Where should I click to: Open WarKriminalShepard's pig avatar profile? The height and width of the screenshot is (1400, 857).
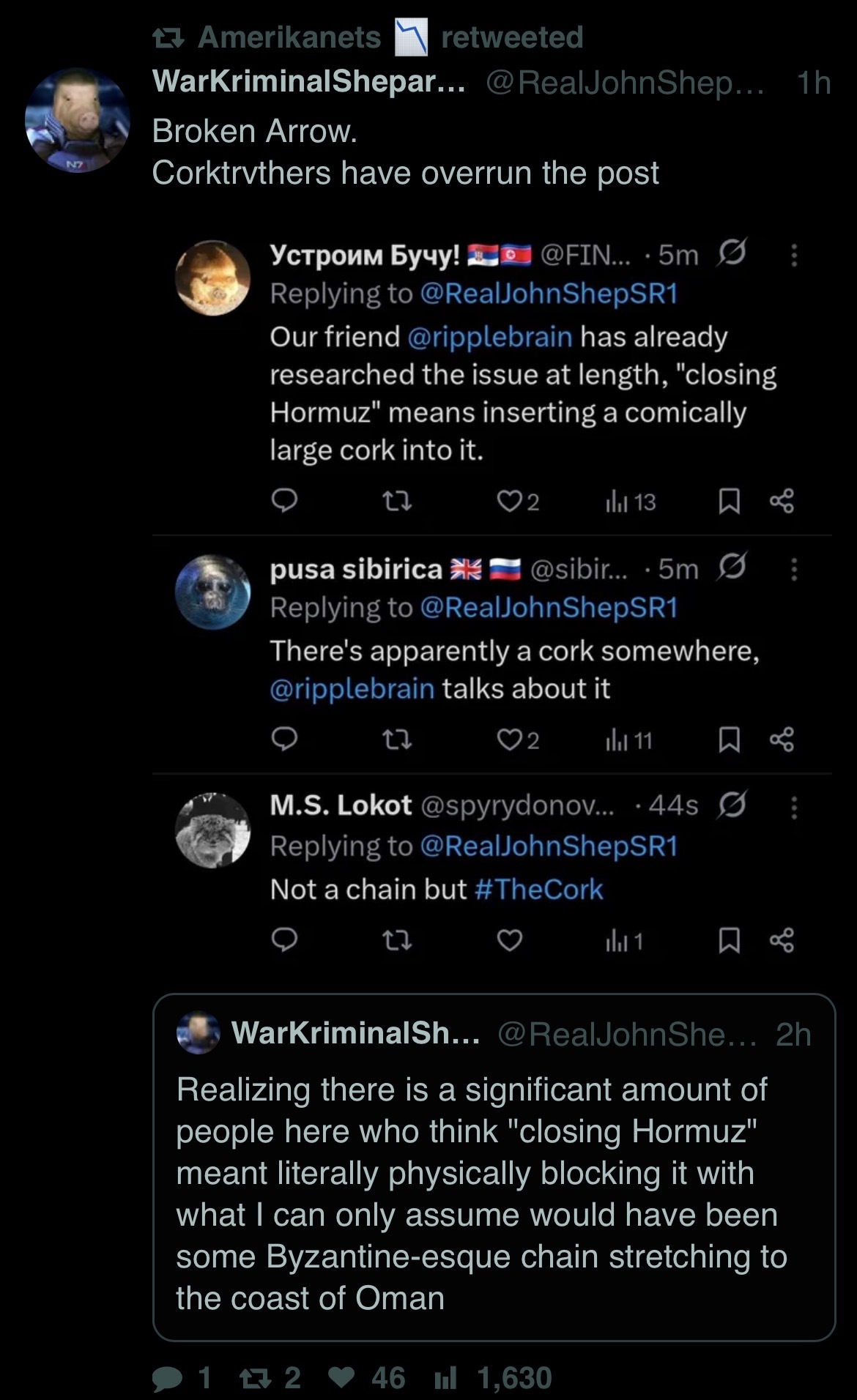tap(78, 120)
